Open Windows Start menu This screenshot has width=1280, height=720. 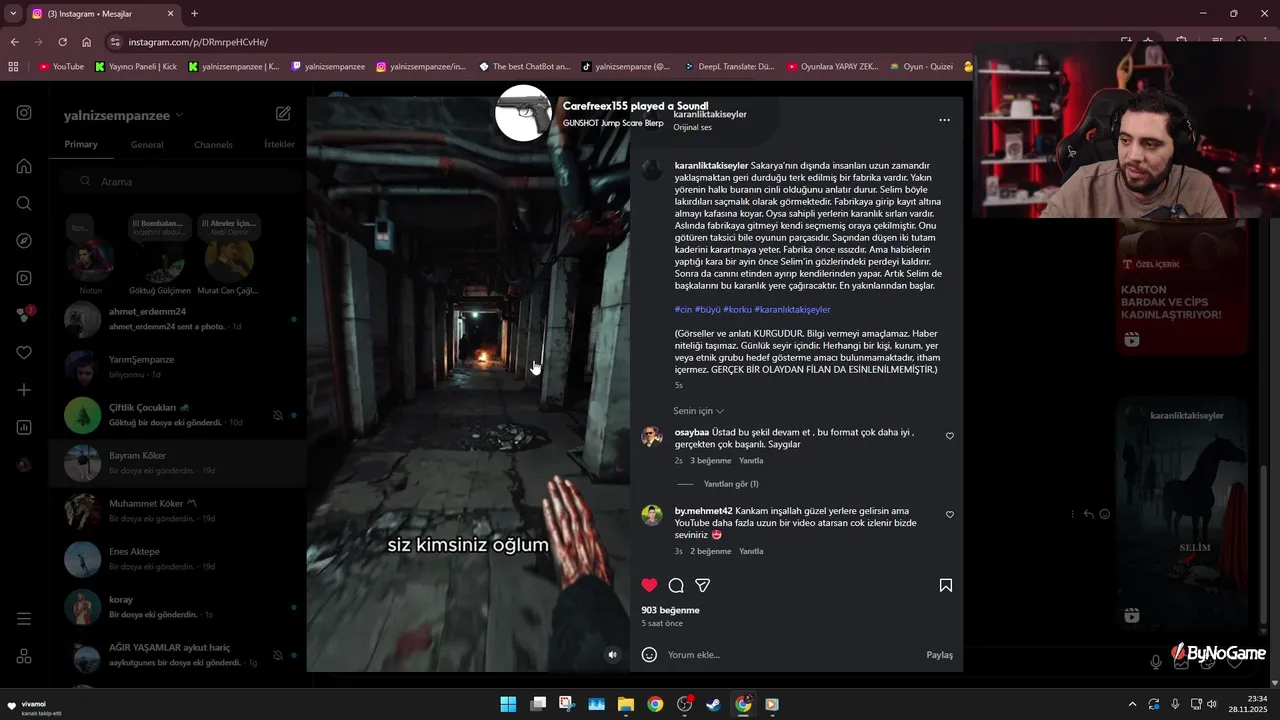(508, 704)
